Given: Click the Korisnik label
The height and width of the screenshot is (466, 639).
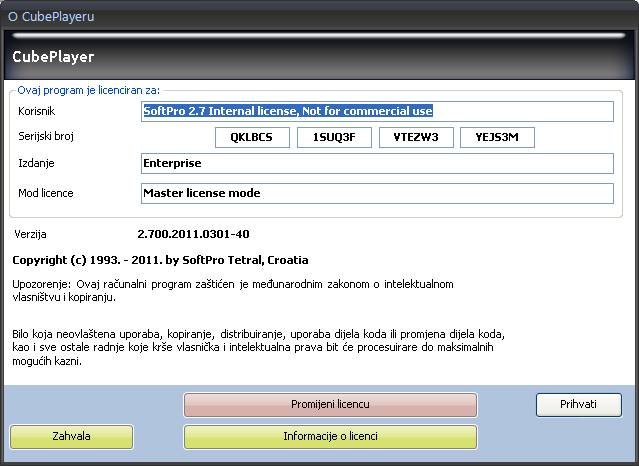Looking at the screenshot, I should click(x=36, y=111).
